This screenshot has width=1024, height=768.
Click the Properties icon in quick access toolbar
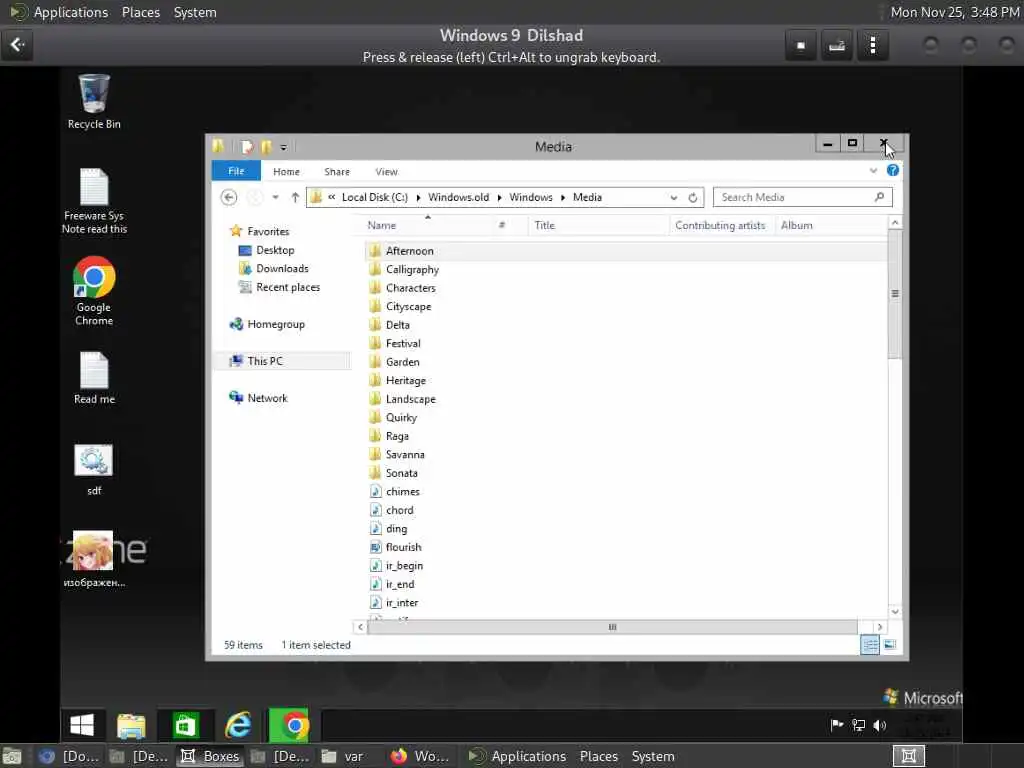[246, 147]
